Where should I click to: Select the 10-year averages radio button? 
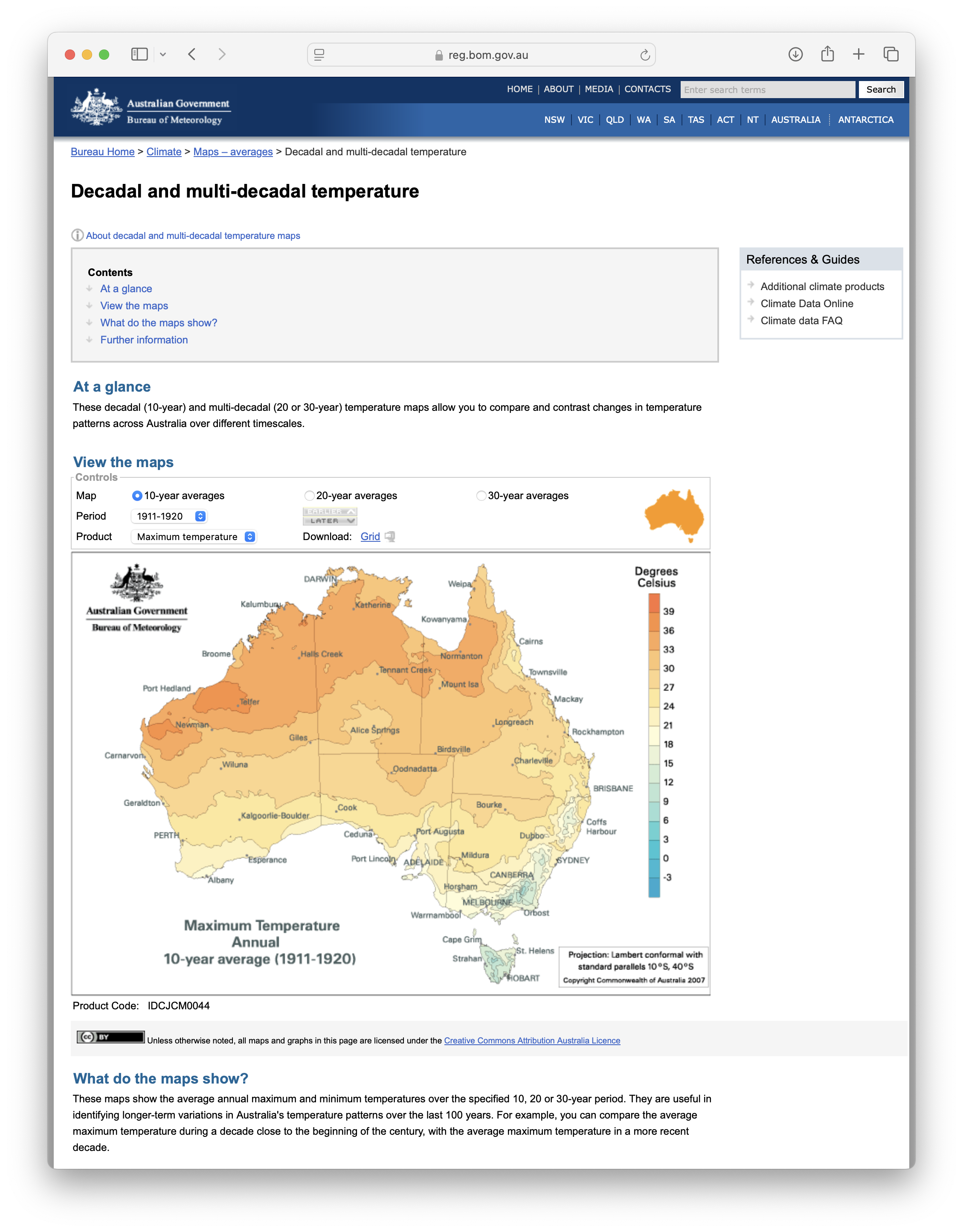(137, 495)
